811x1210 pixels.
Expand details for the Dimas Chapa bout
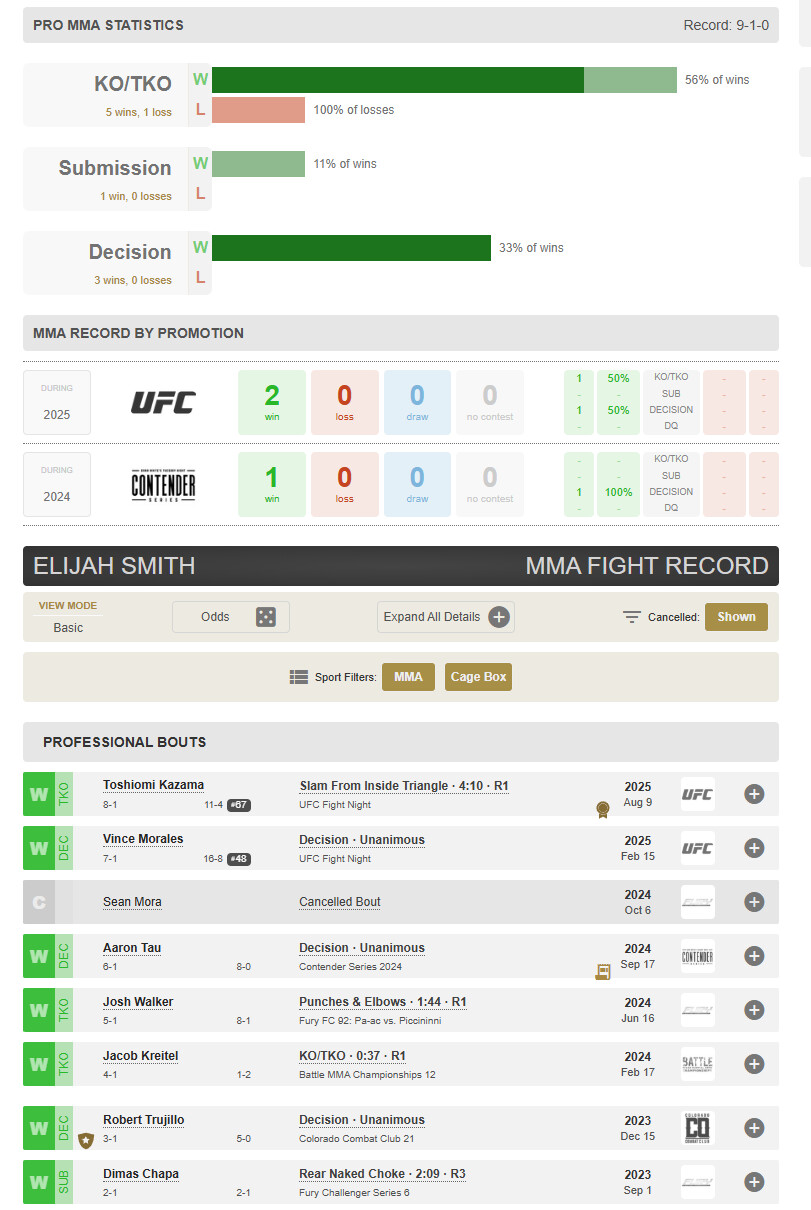coord(754,1182)
